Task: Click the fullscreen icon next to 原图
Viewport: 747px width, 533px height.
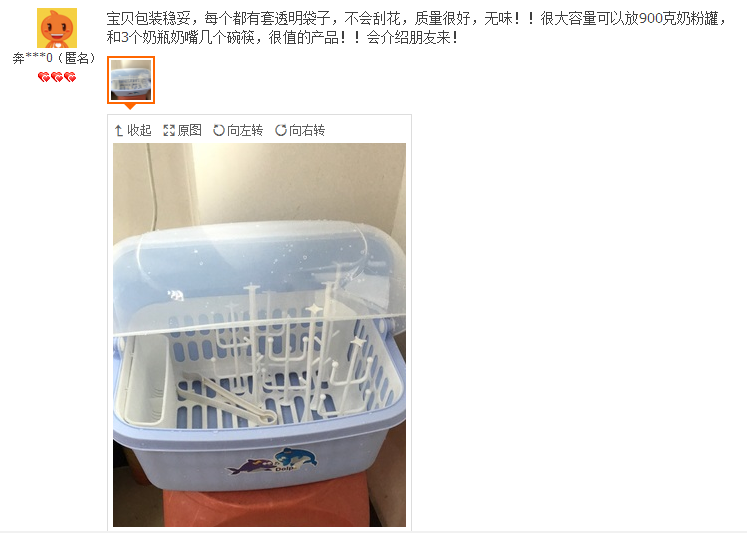Action: click(169, 131)
